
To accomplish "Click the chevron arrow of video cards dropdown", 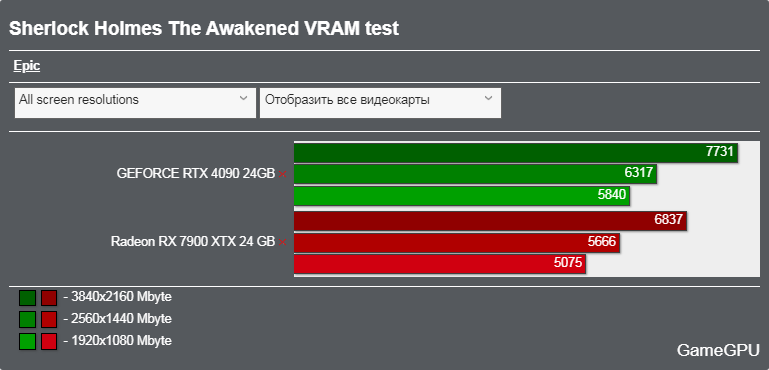I will coord(488,98).
